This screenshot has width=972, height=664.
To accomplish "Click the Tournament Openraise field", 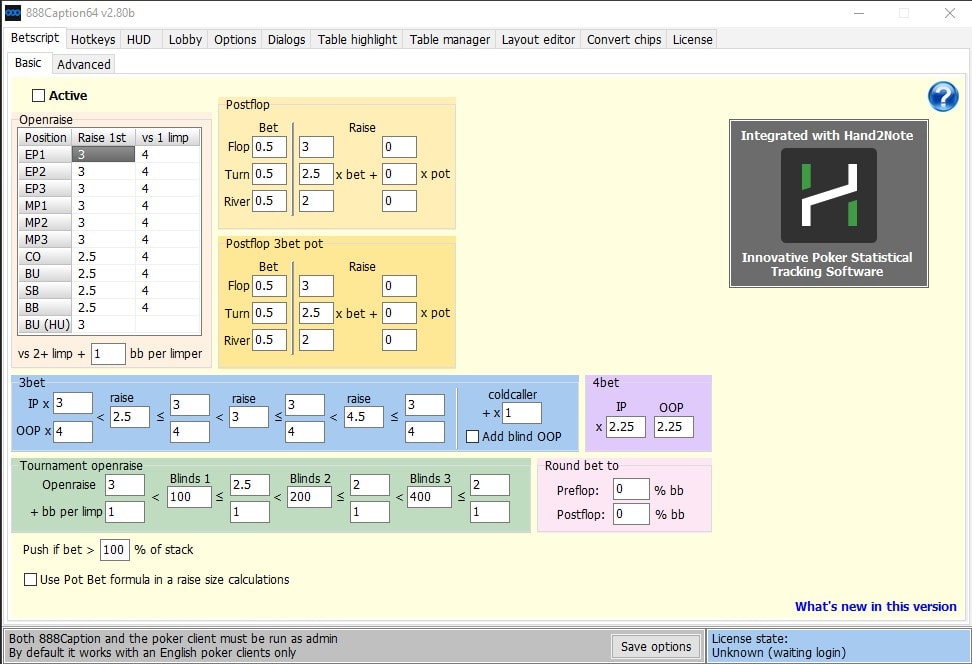I will click(x=125, y=485).
